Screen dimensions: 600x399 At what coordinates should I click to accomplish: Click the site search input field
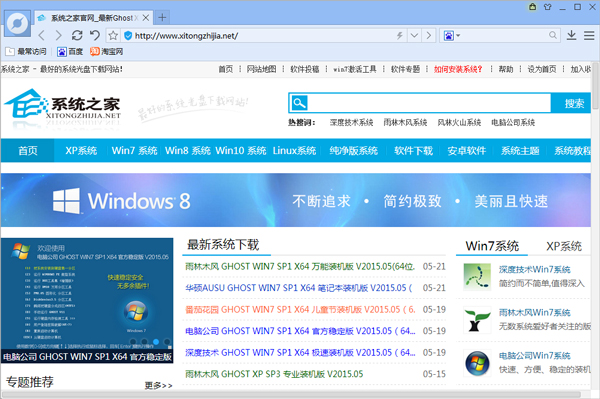click(429, 103)
